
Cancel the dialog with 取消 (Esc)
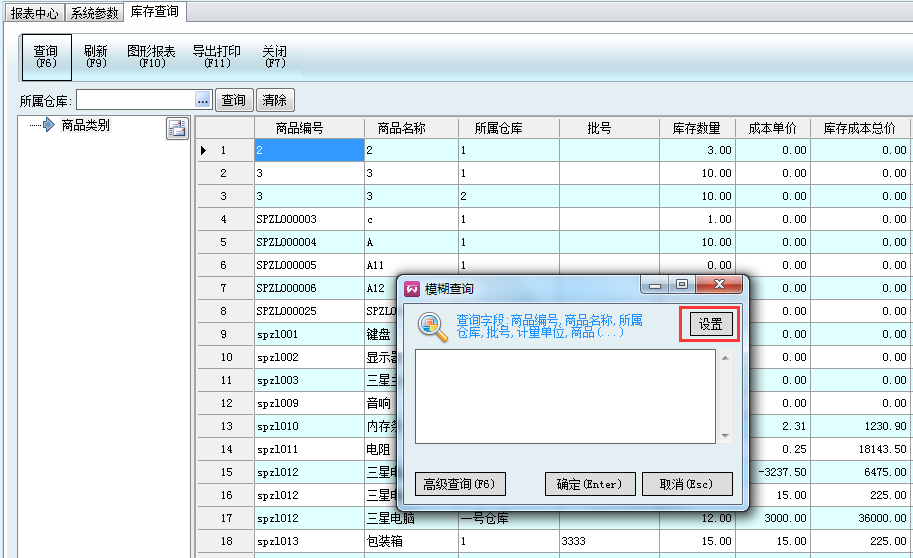[687, 484]
